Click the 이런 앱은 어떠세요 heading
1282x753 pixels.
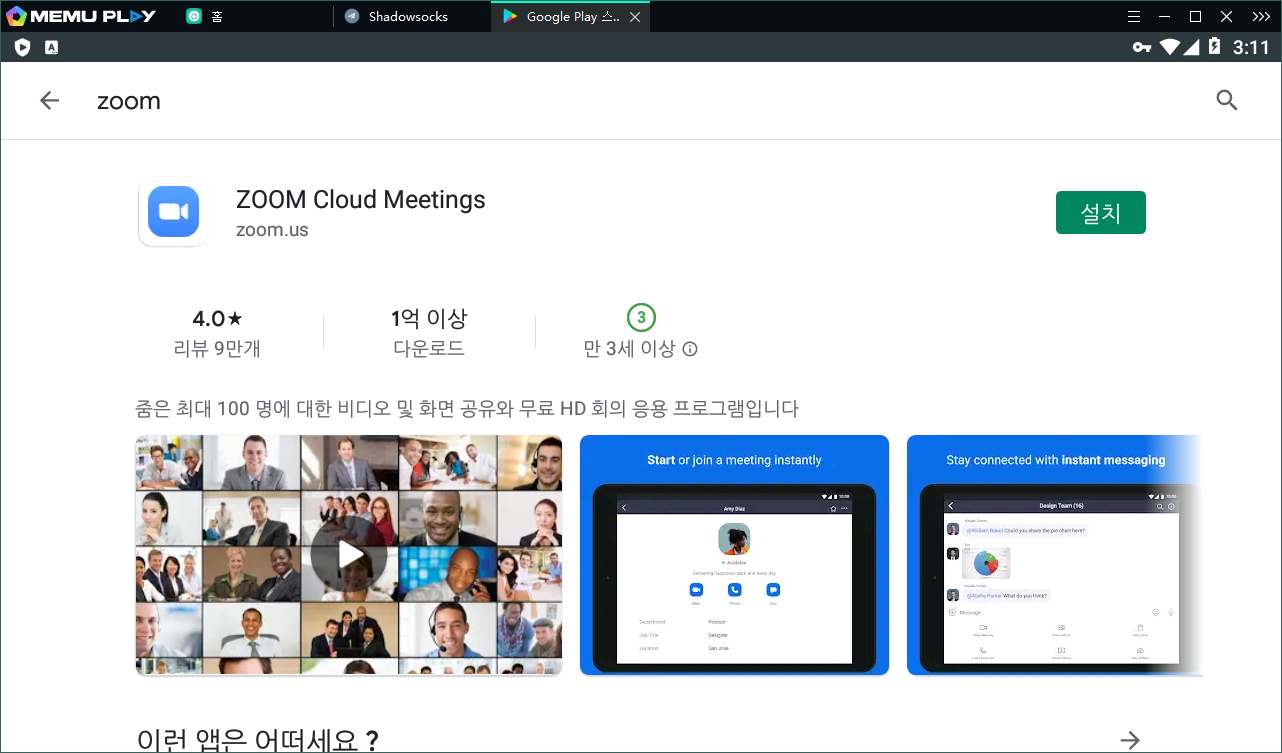point(258,740)
